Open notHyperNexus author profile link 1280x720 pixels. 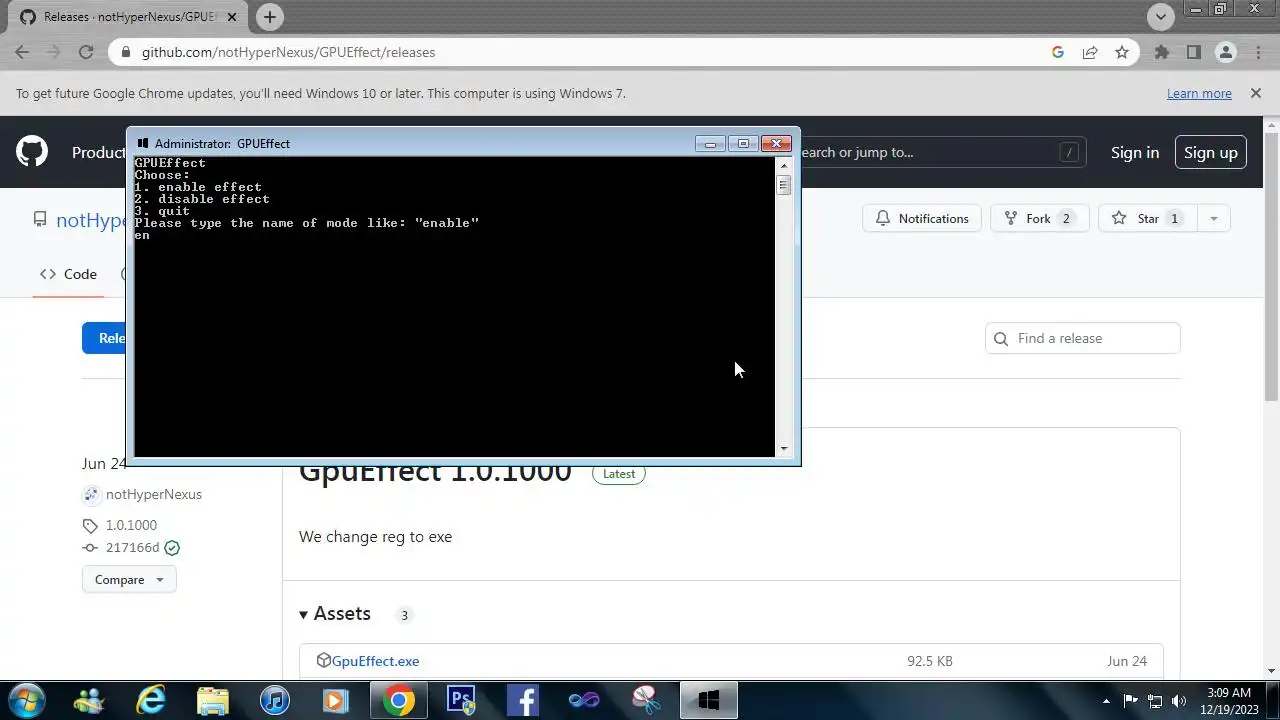click(154, 494)
